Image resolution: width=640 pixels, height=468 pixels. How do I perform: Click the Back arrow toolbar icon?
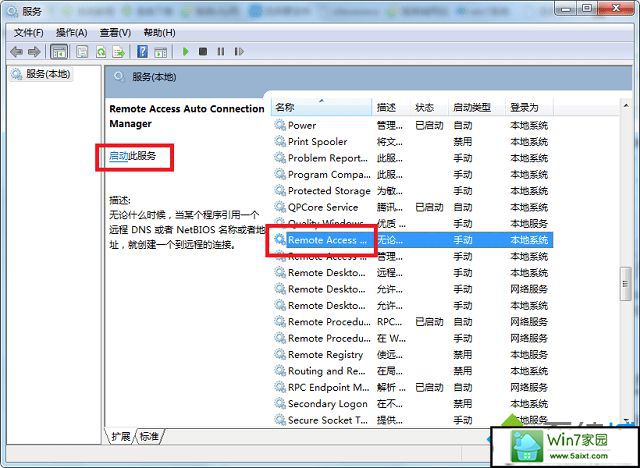pos(17,52)
